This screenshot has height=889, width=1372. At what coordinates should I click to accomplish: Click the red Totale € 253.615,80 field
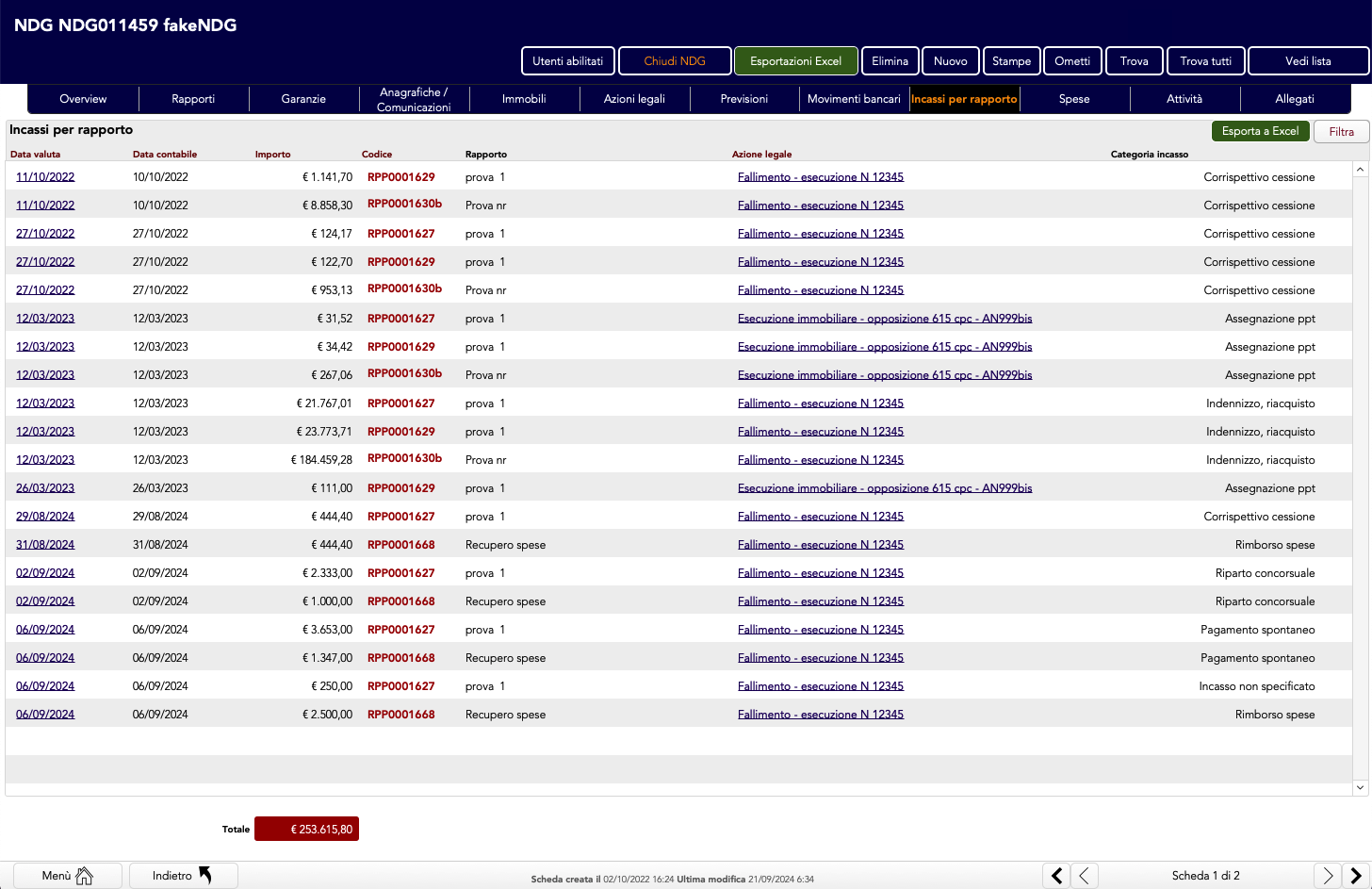click(307, 830)
